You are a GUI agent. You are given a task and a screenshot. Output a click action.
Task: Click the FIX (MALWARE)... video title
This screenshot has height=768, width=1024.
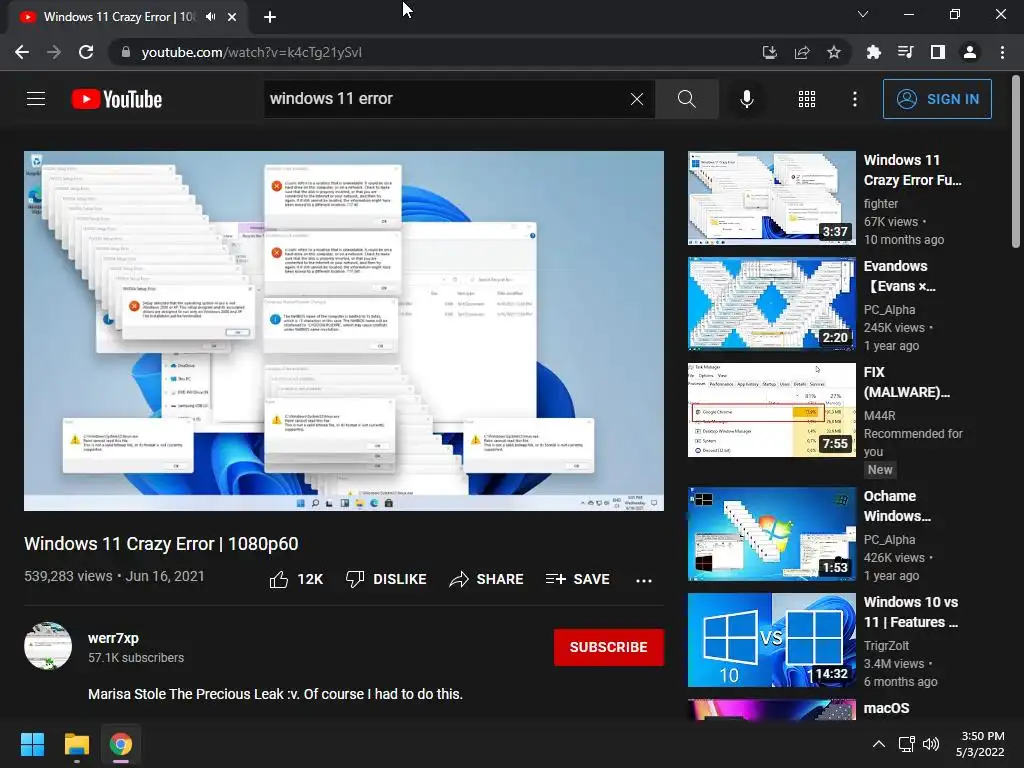tap(906, 382)
